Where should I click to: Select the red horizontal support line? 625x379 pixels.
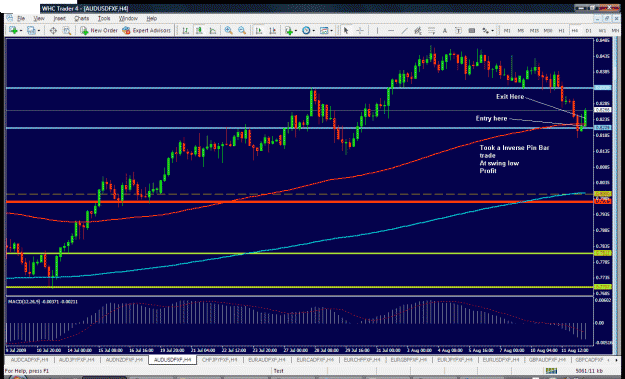pyautogui.click(x=299, y=202)
